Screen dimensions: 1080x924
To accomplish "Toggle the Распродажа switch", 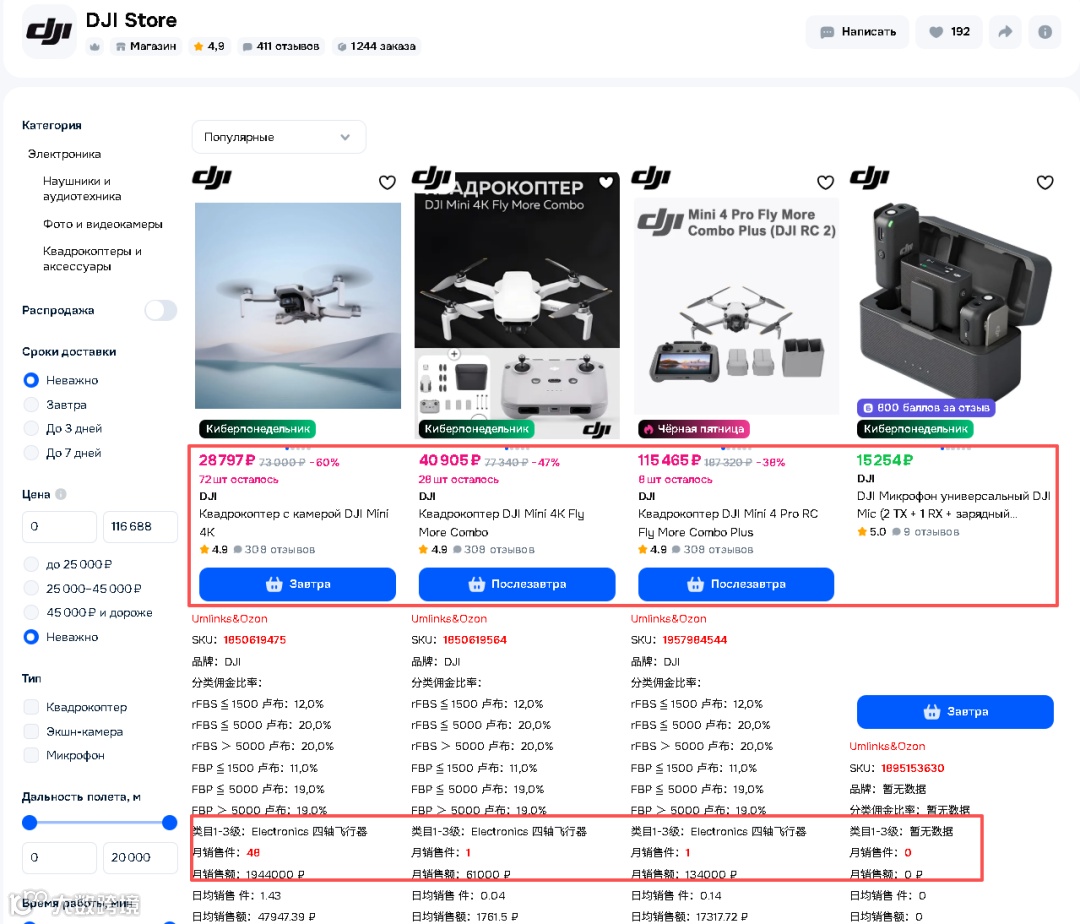I will 160,311.
